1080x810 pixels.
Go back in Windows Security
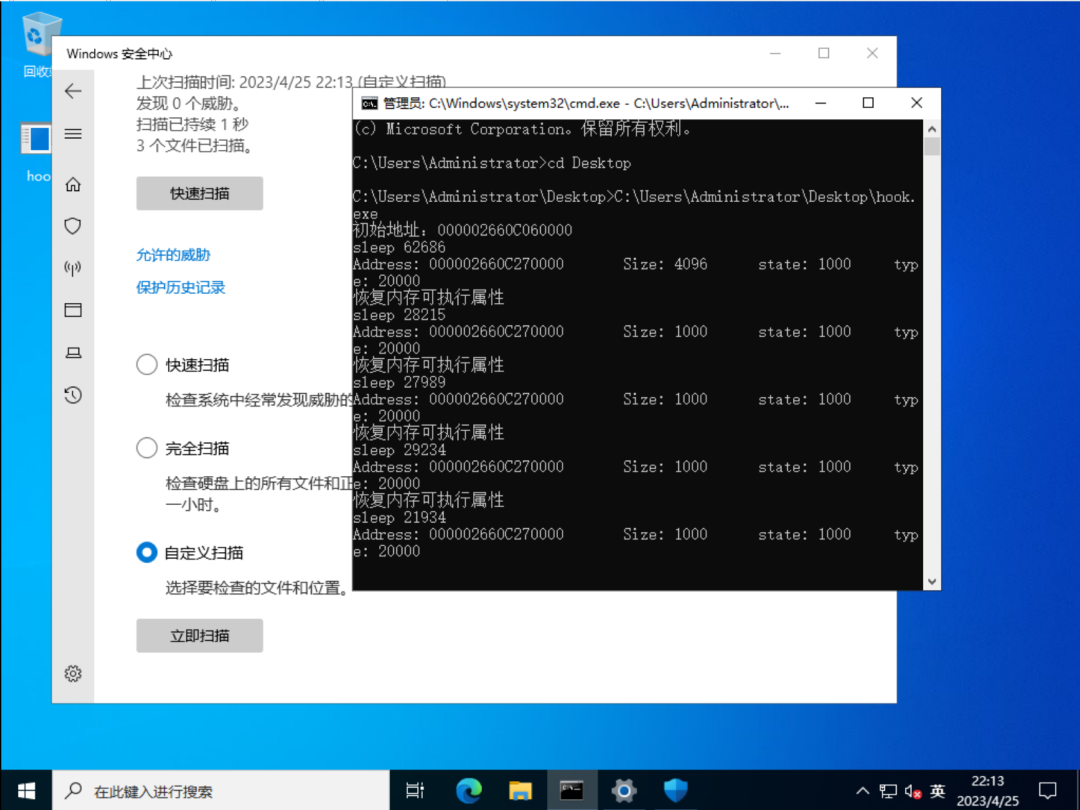73,91
